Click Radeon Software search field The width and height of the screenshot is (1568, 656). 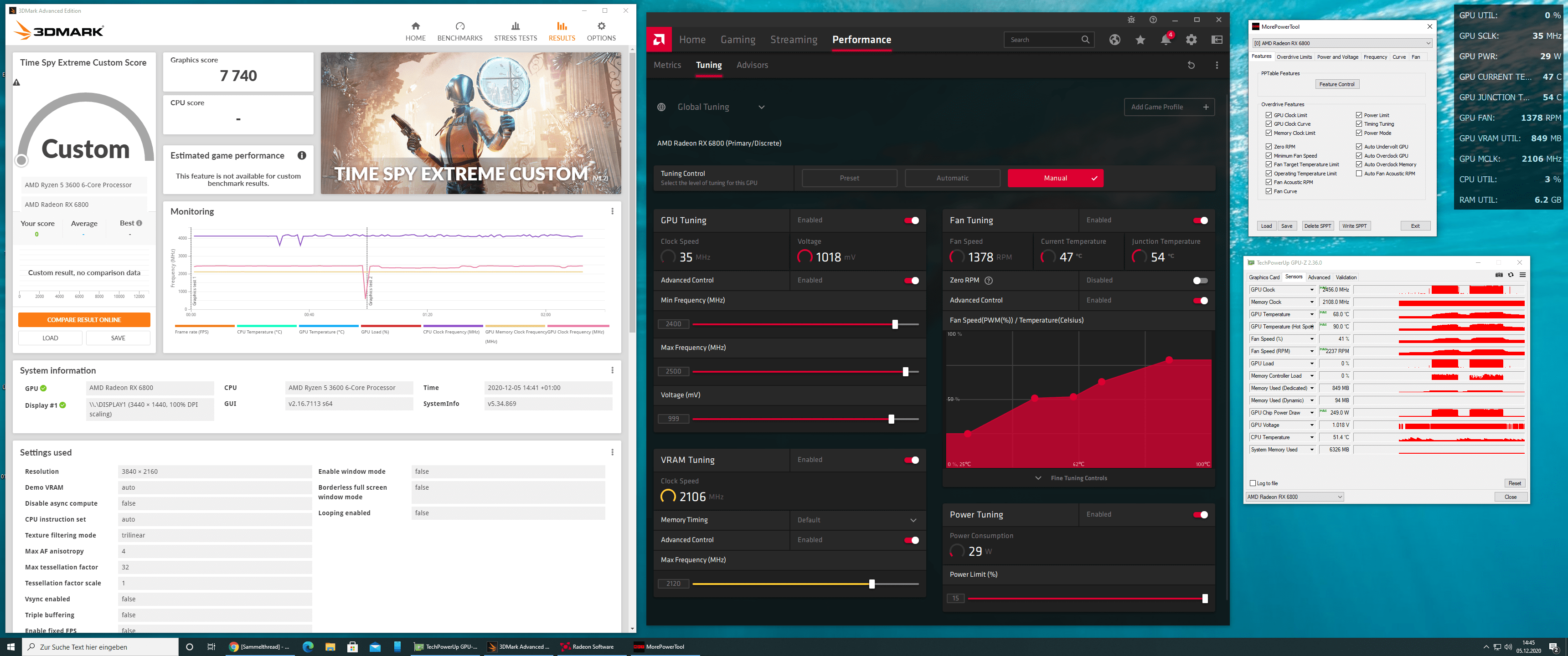(1048, 40)
